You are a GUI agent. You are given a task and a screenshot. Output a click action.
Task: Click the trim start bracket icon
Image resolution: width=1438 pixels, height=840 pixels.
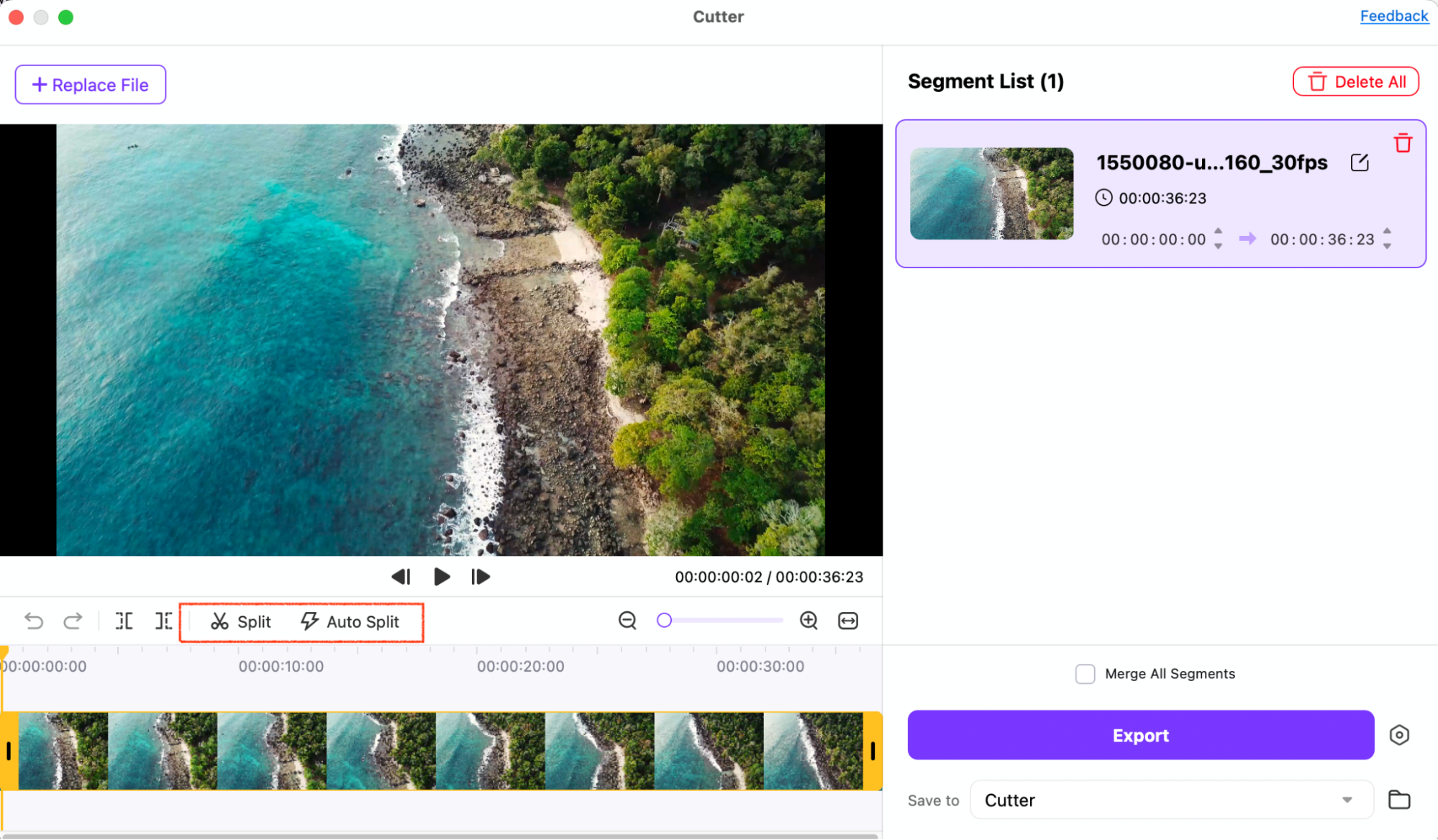pos(124,621)
